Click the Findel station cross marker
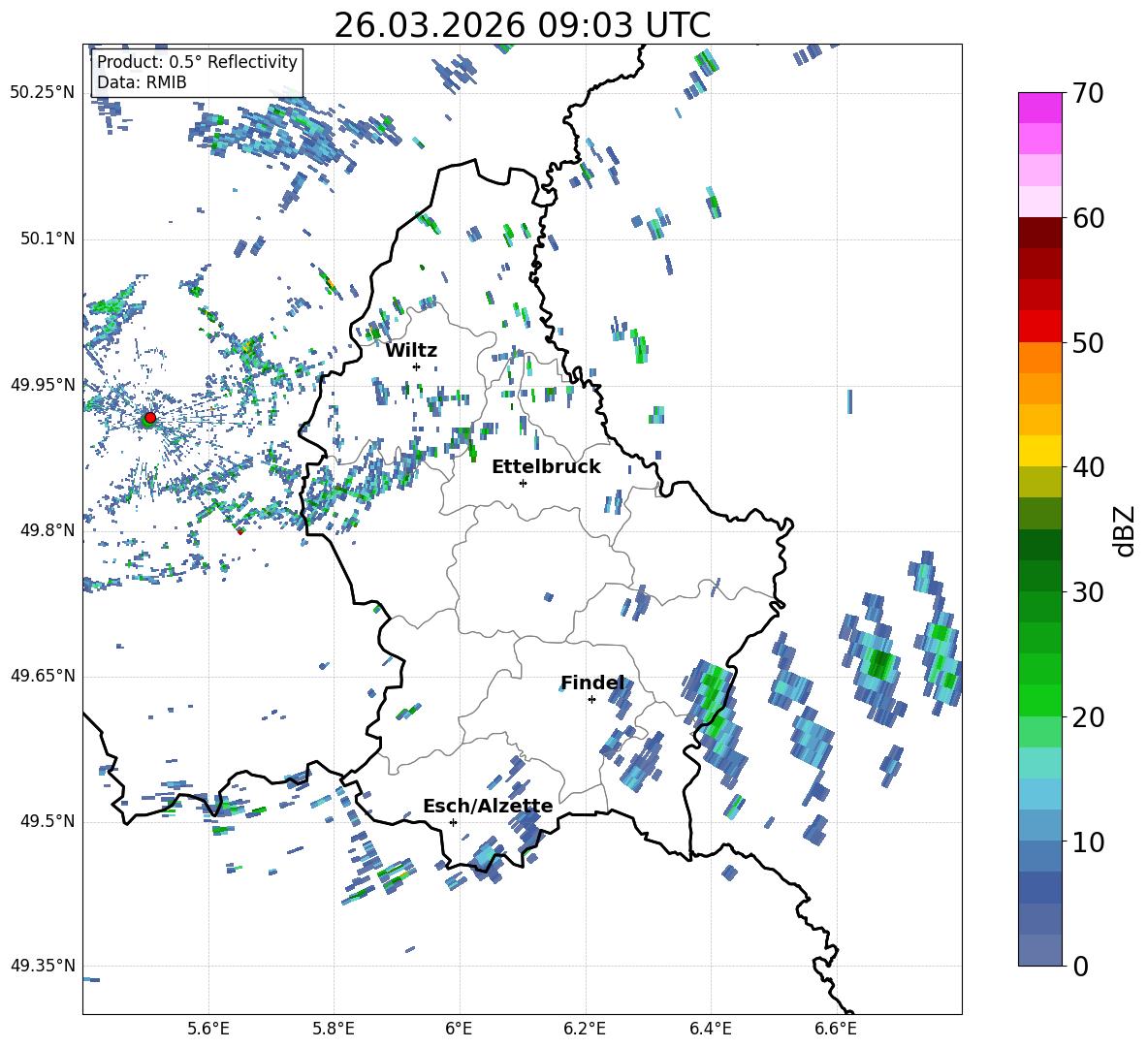Image resolution: width=1148 pixels, height=1048 pixels. point(591,700)
